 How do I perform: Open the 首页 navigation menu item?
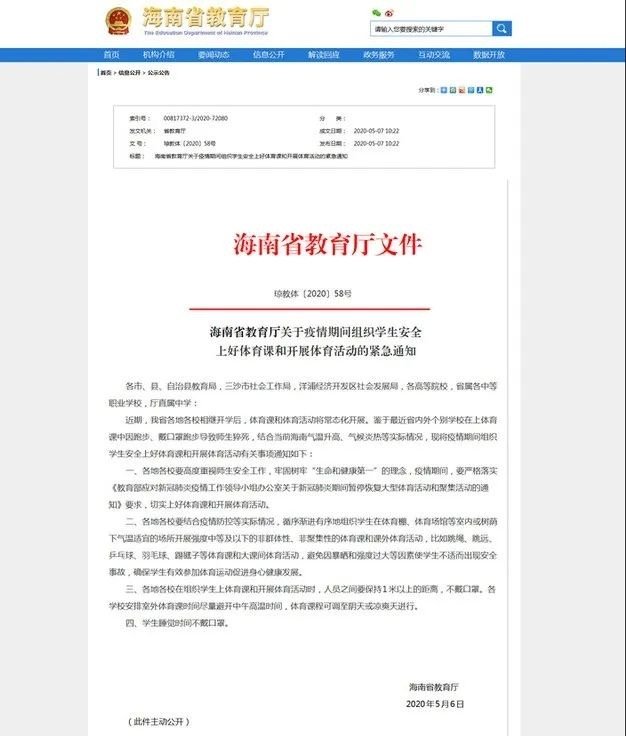[x=112, y=54]
